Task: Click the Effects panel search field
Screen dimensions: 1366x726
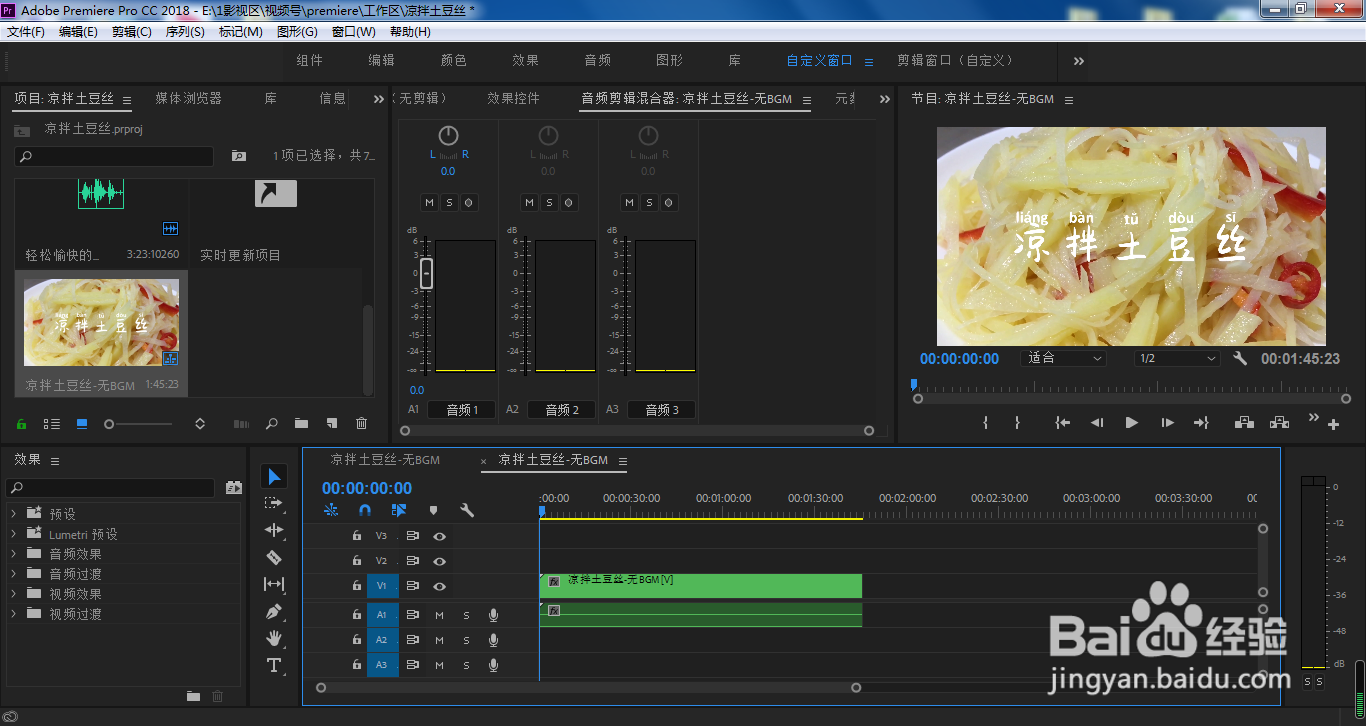Action: (x=110, y=488)
